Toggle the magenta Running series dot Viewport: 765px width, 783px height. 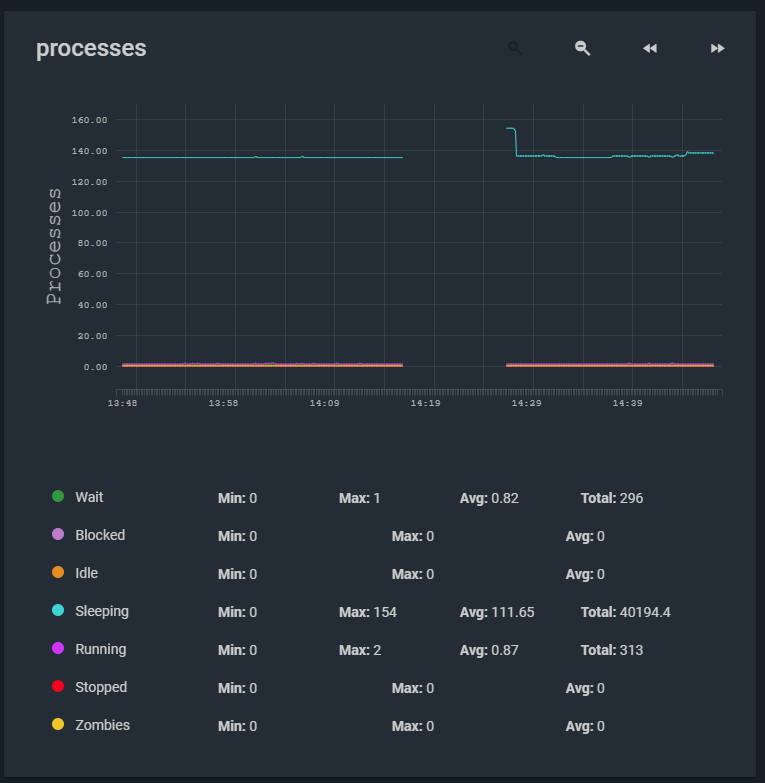(58, 649)
